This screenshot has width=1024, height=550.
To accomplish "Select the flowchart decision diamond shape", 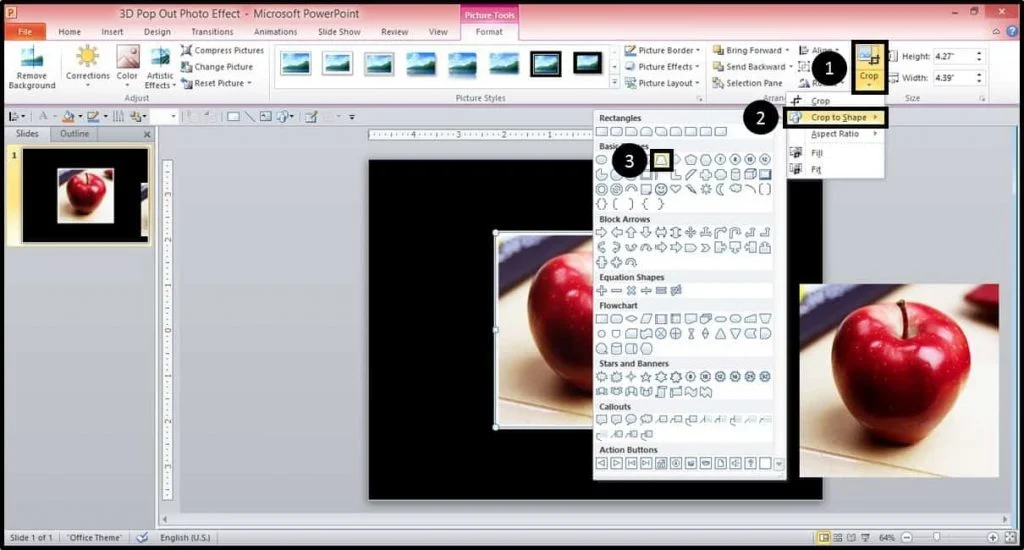I will click(631, 319).
